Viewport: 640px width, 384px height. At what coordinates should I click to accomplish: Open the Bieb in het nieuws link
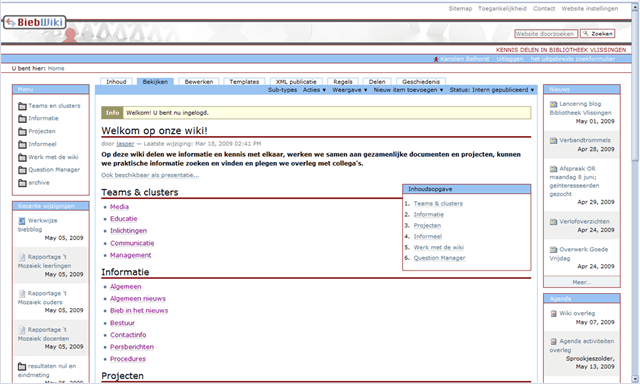[139, 311]
